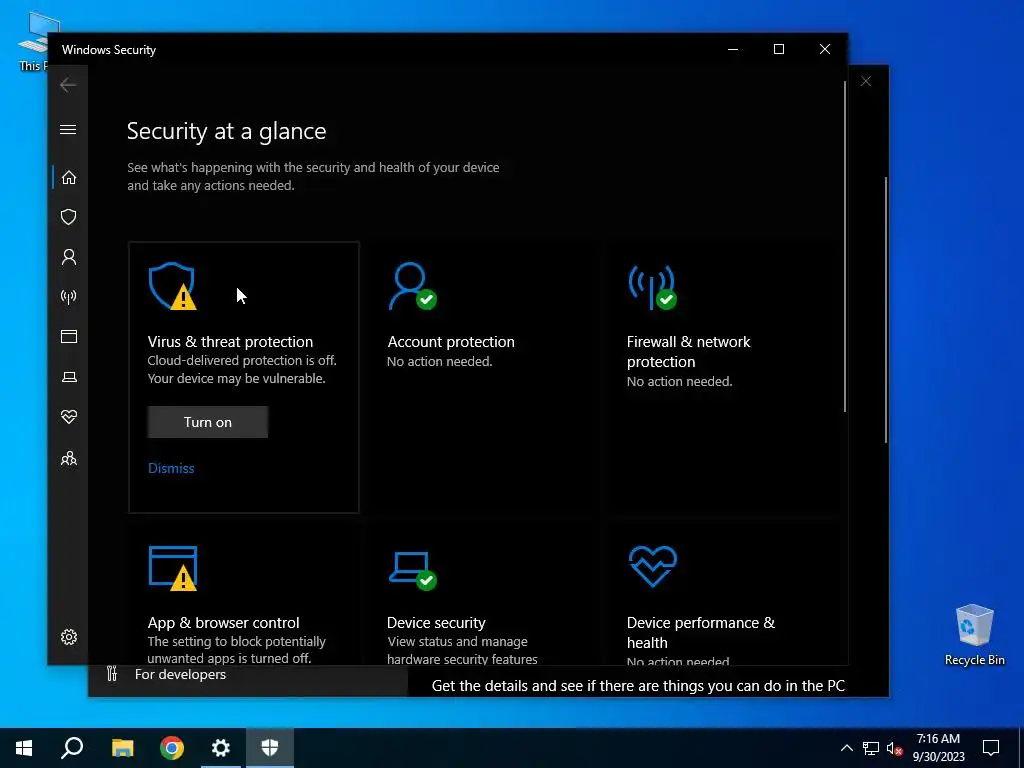Image resolution: width=1024 pixels, height=768 pixels.
Task: Select For developers in Settings window behind
Action: [180, 675]
